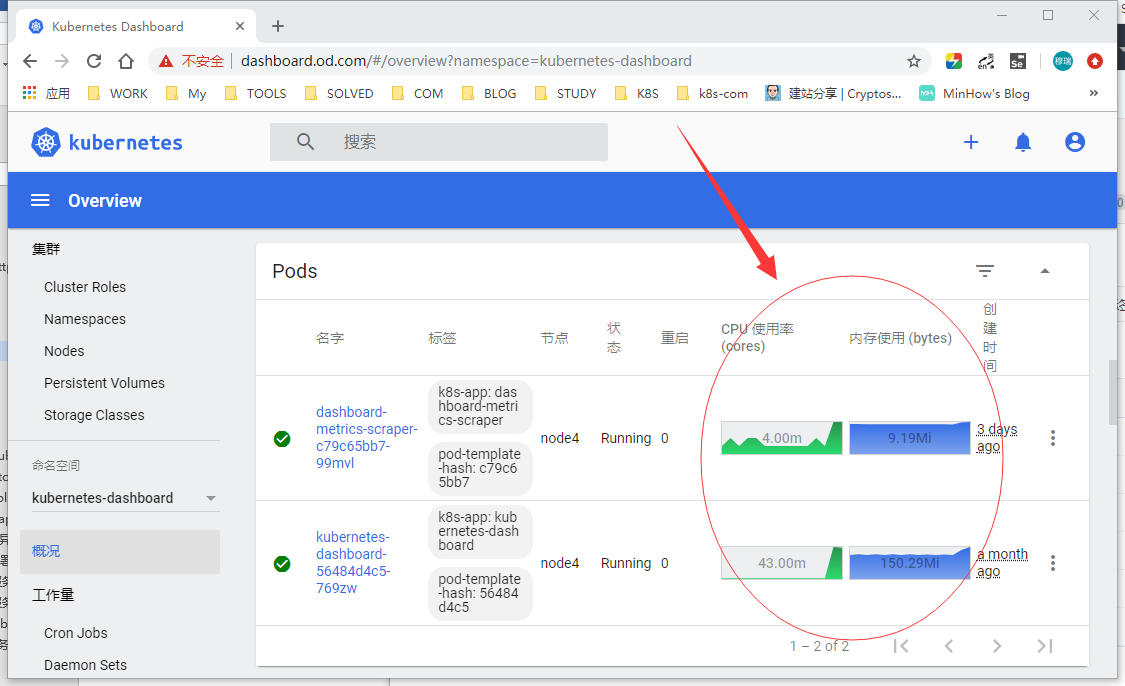
Task: Open the COM bookmark folder
Action: (418, 93)
